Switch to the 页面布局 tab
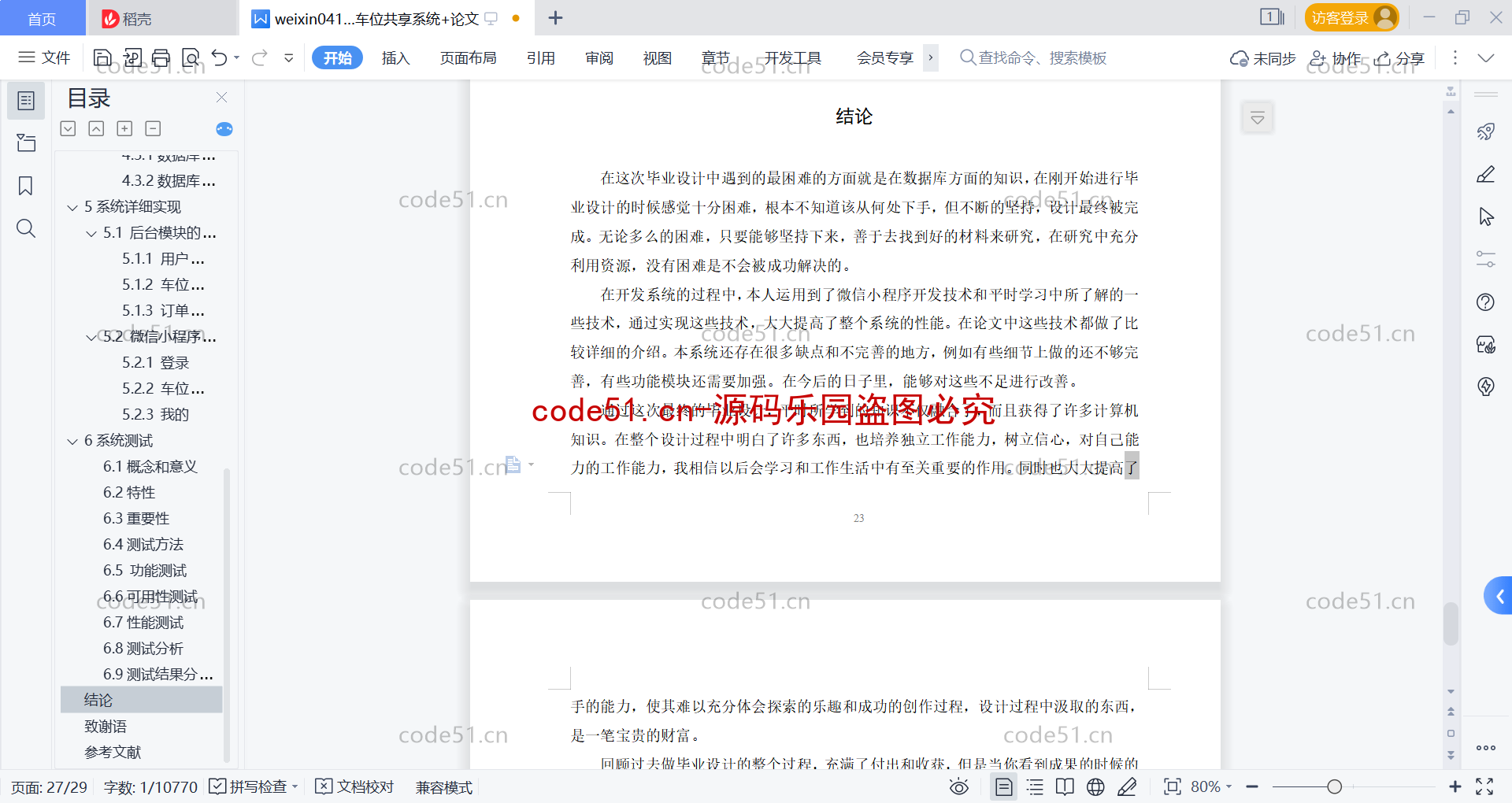 [469, 57]
